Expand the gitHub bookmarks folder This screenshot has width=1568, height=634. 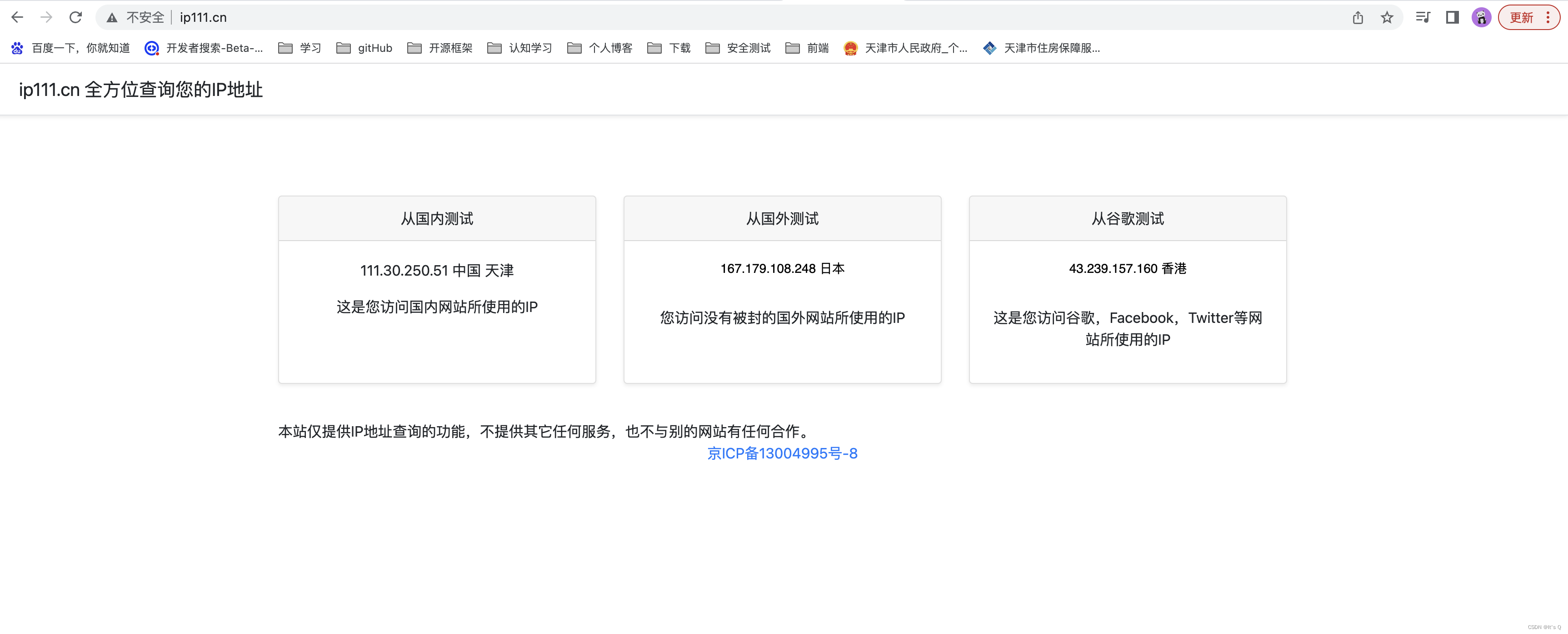click(364, 48)
